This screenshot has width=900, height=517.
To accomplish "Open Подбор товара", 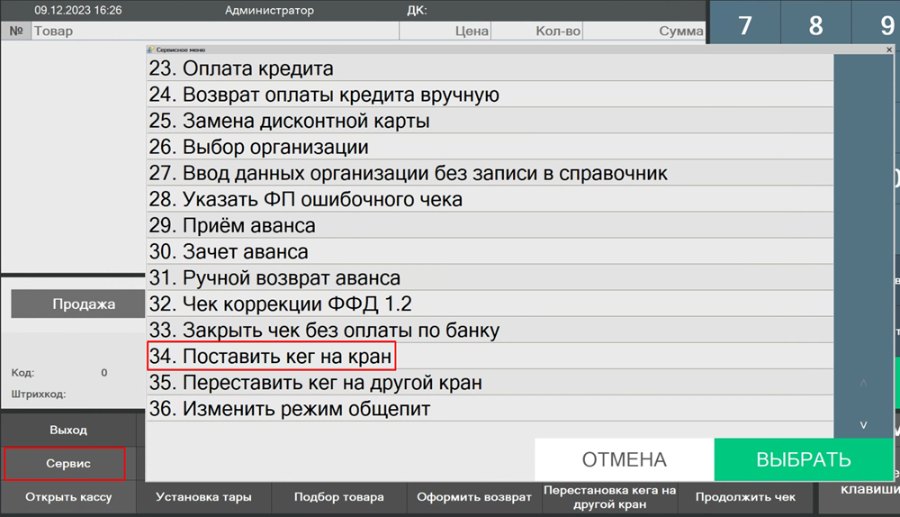I will 339,497.
